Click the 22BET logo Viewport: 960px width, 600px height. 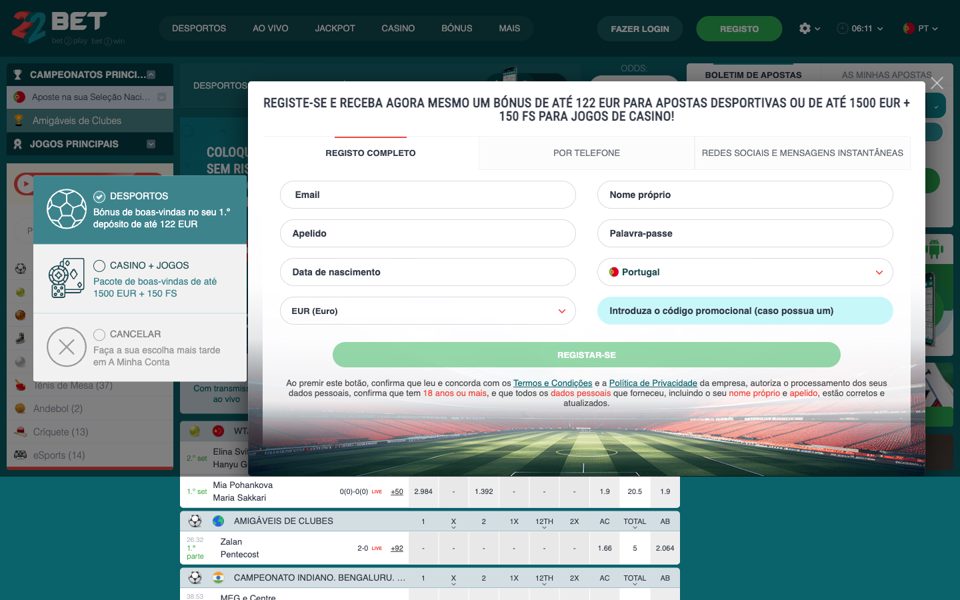click(60, 27)
